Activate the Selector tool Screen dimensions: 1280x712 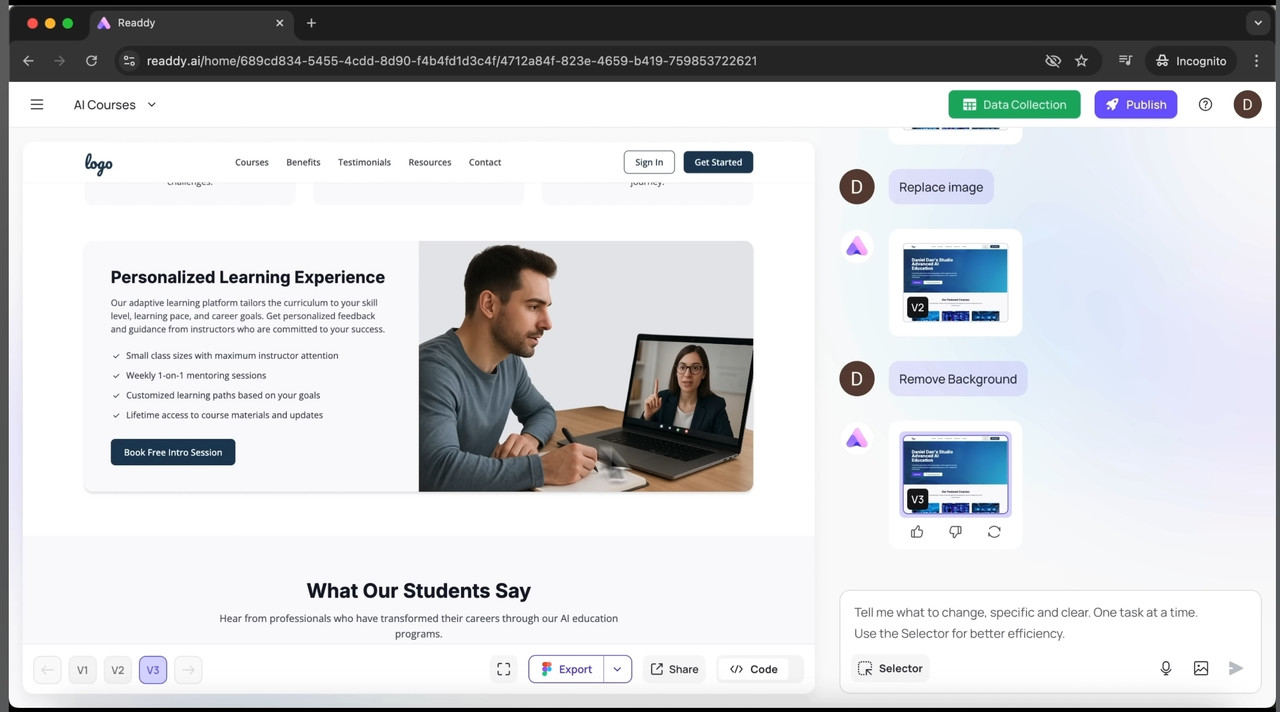pos(890,668)
